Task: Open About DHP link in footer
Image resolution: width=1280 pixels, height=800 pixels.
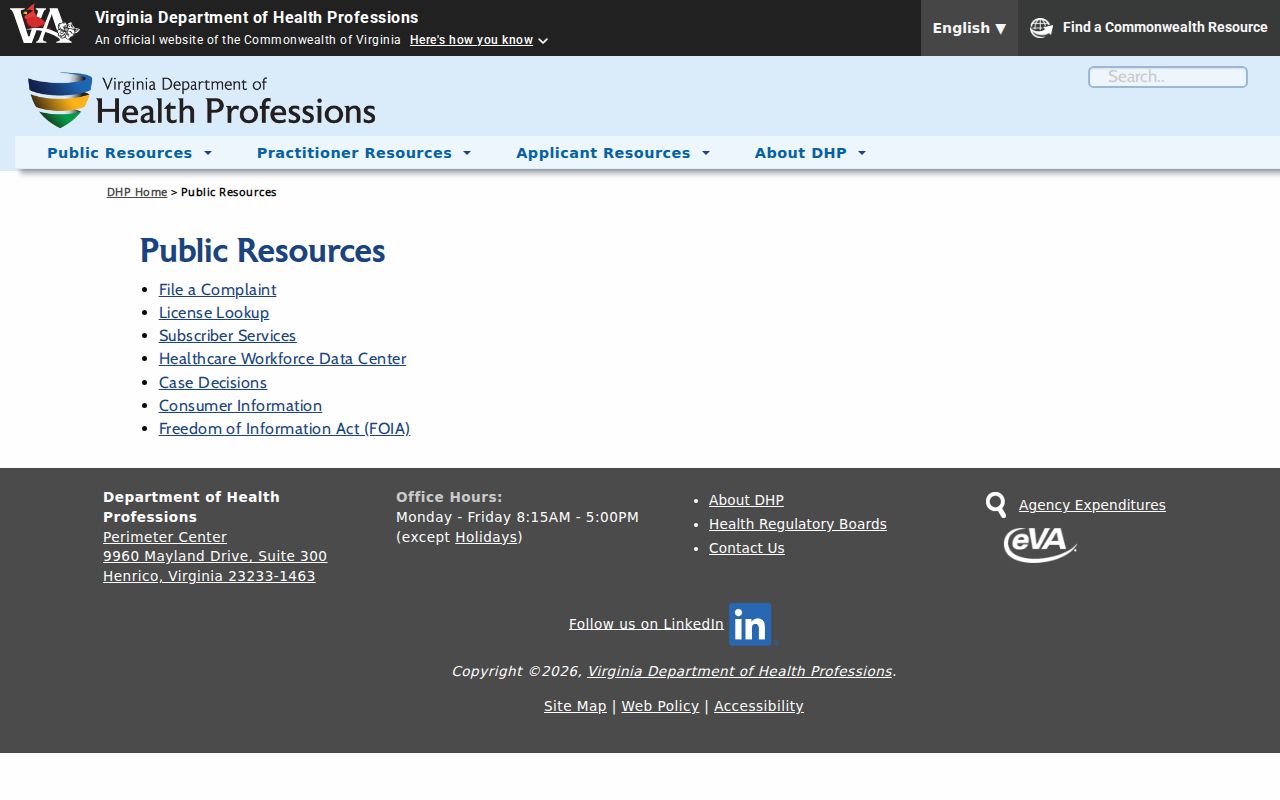Action: [746, 500]
